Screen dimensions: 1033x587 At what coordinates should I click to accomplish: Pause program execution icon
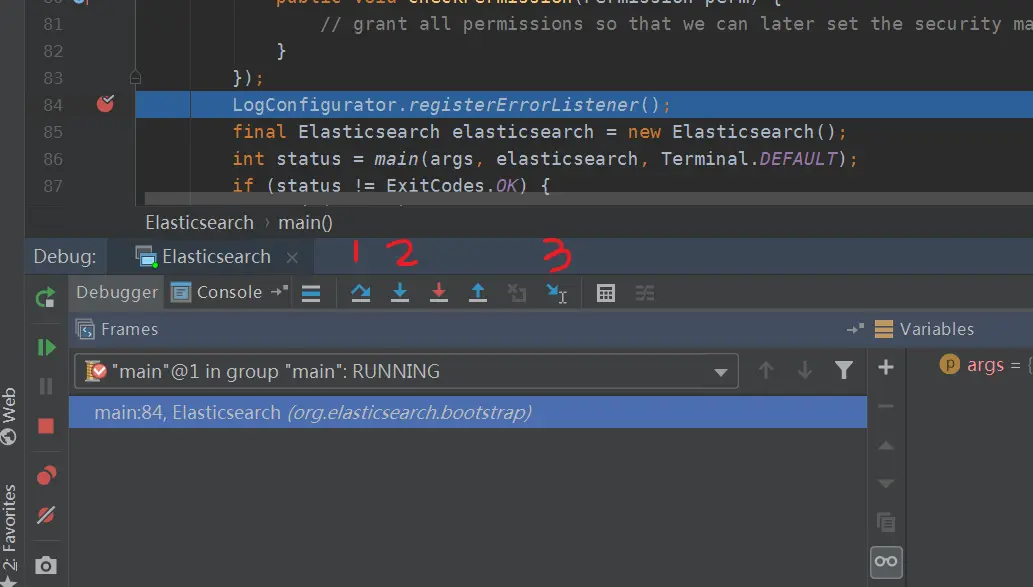pyautogui.click(x=46, y=386)
